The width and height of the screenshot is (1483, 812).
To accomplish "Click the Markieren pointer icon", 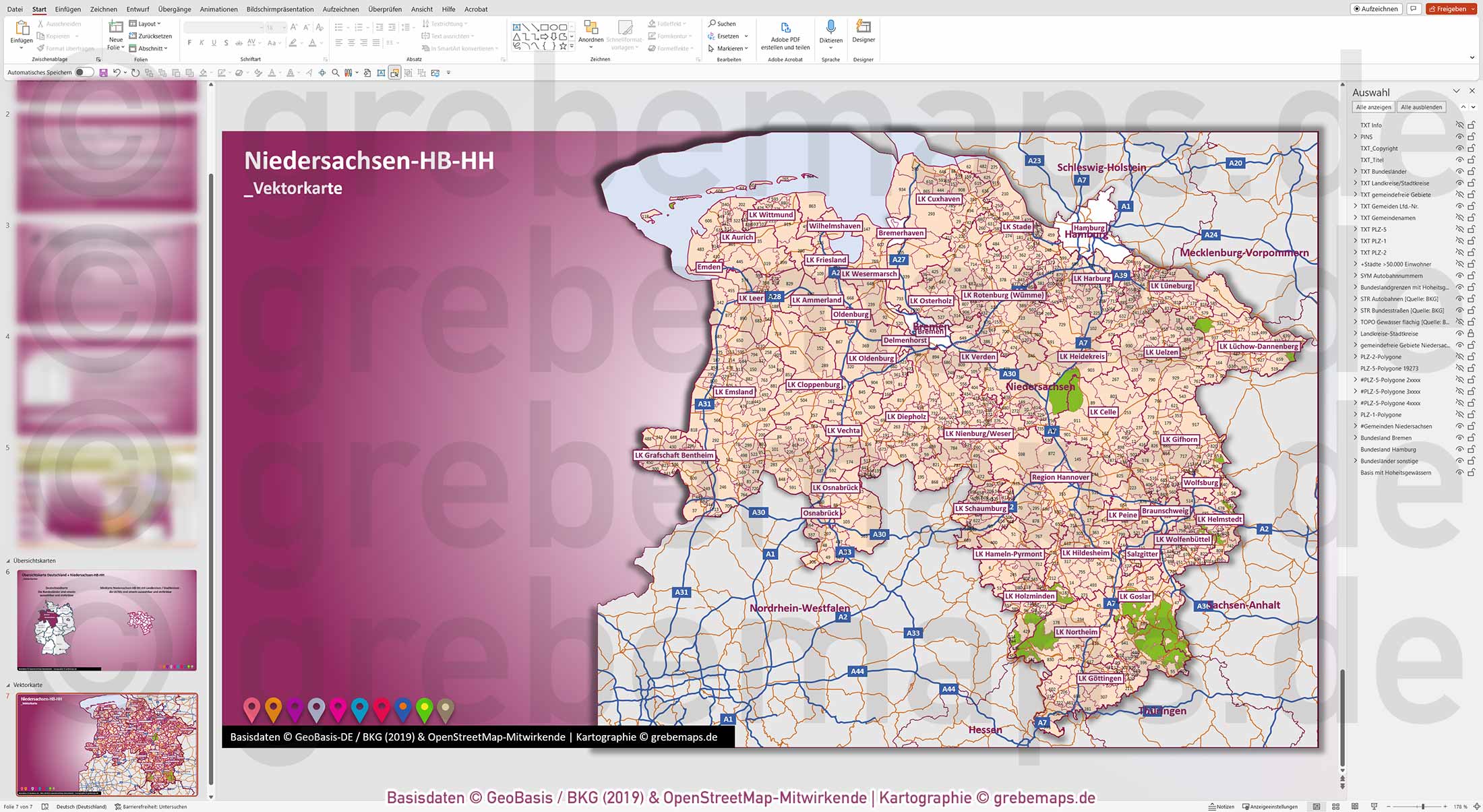I will point(711,48).
